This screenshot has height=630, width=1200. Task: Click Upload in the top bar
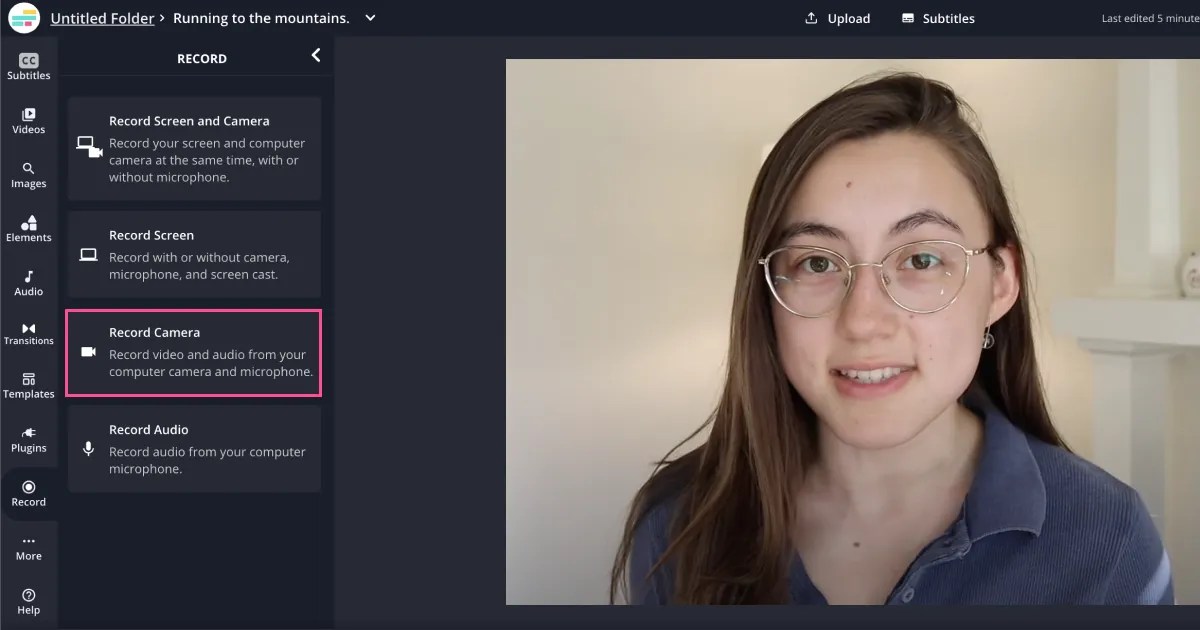[x=838, y=18]
